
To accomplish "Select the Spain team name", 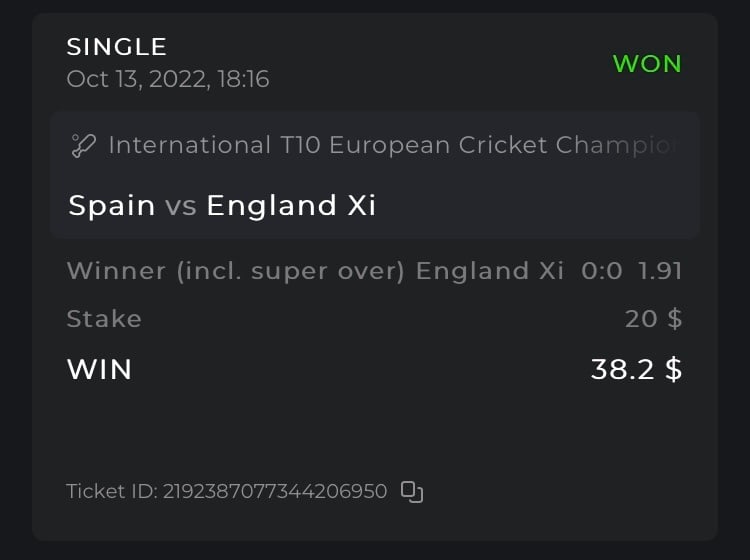I will [x=111, y=206].
